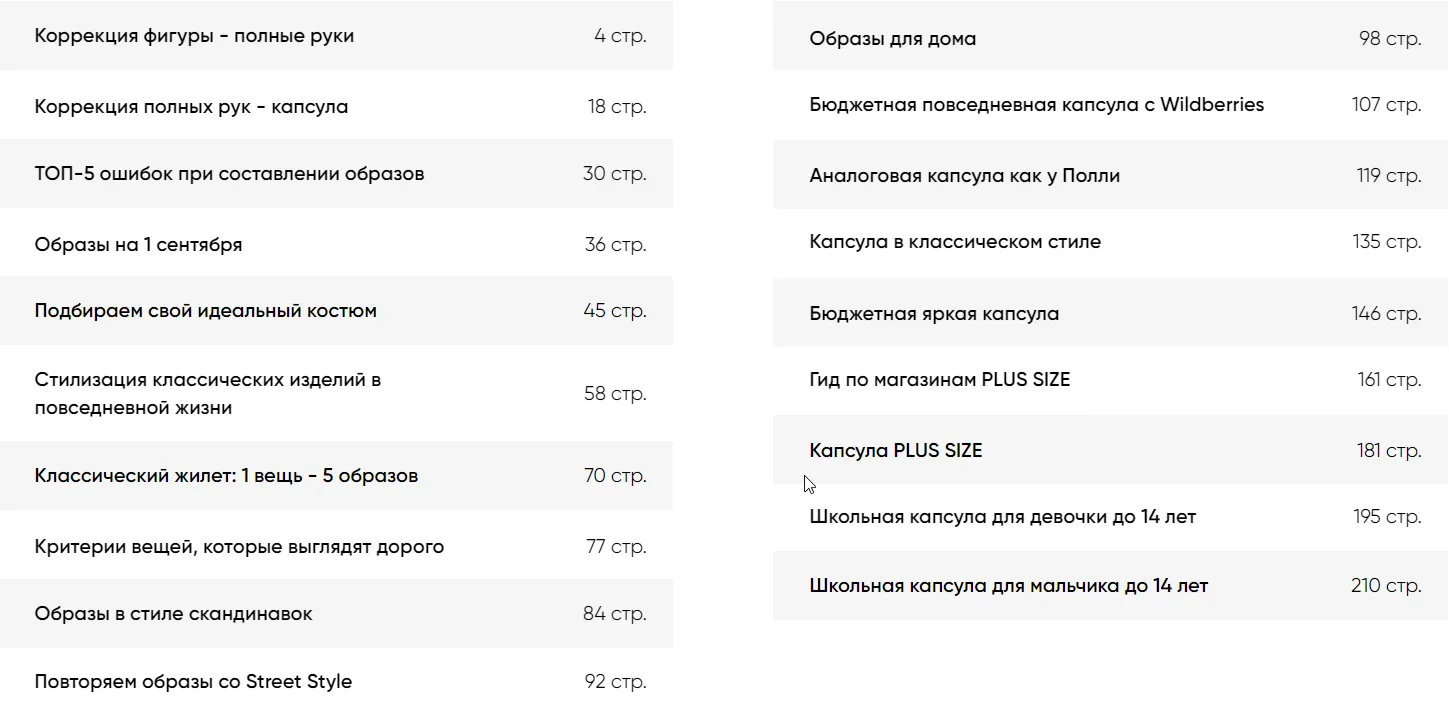This screenshot has width=1449, height=725.
Task: Open 'Образы на 1 сентября' section
Action: pyautogui.click(x=138, y=245)
